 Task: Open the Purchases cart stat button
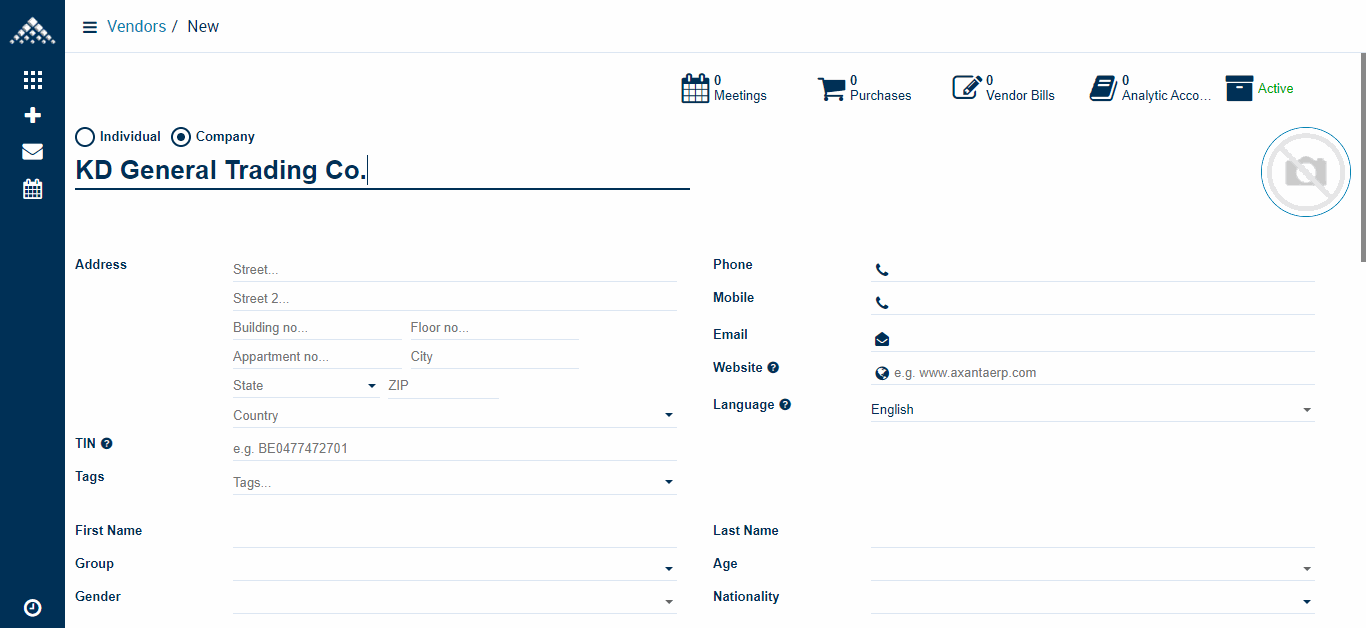click(865, 88)
